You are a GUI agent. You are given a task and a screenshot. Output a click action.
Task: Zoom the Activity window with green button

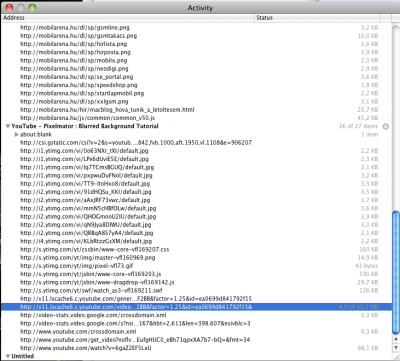(x=32, y=8)
